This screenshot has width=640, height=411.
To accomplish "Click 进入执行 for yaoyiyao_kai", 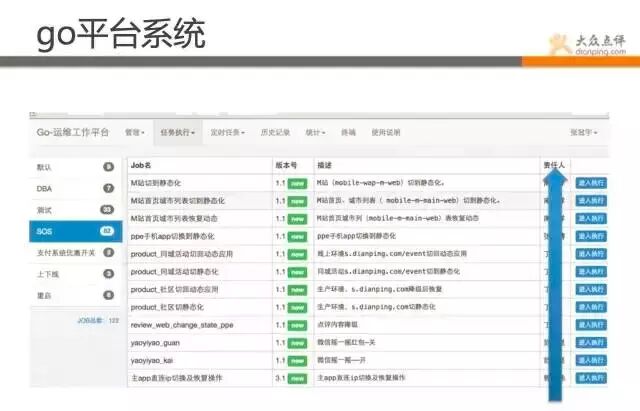I will point(591,360).
